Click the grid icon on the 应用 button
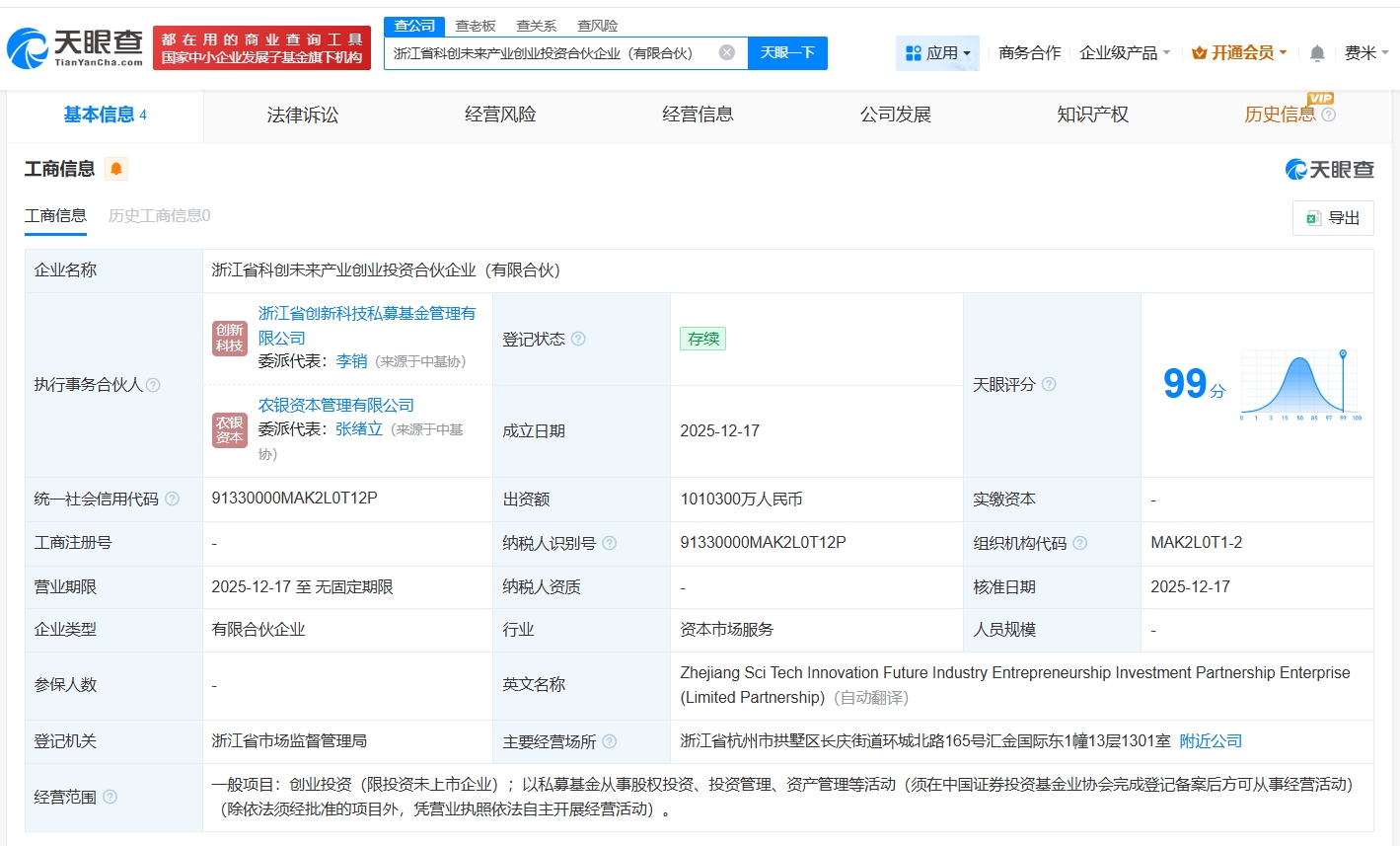The image size is (1400, 846). tap(914, 51)
